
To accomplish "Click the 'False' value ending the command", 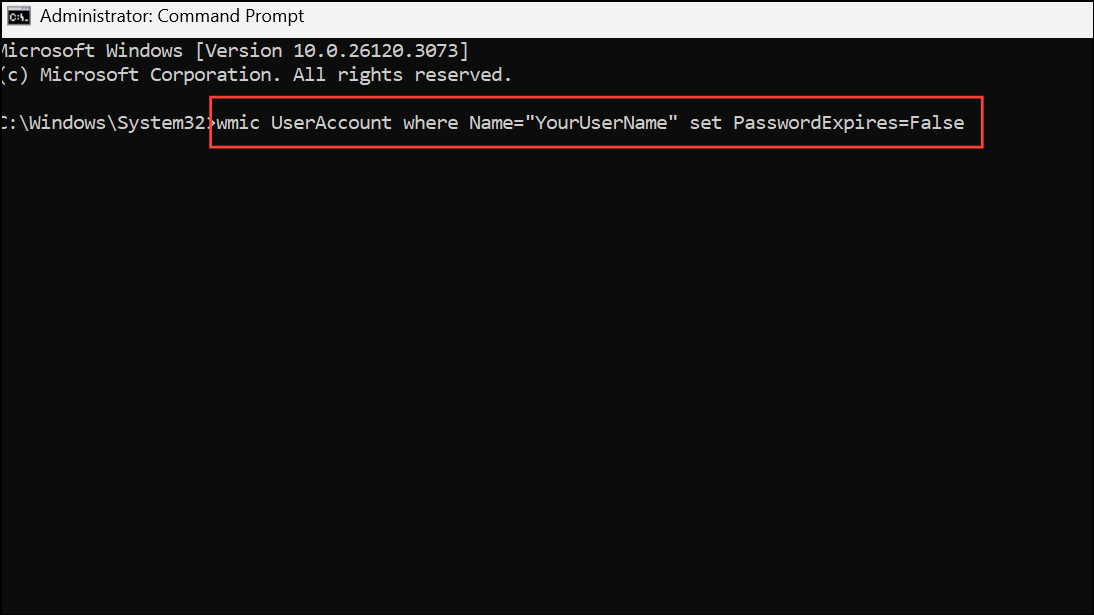I will [x=937, y=123].
